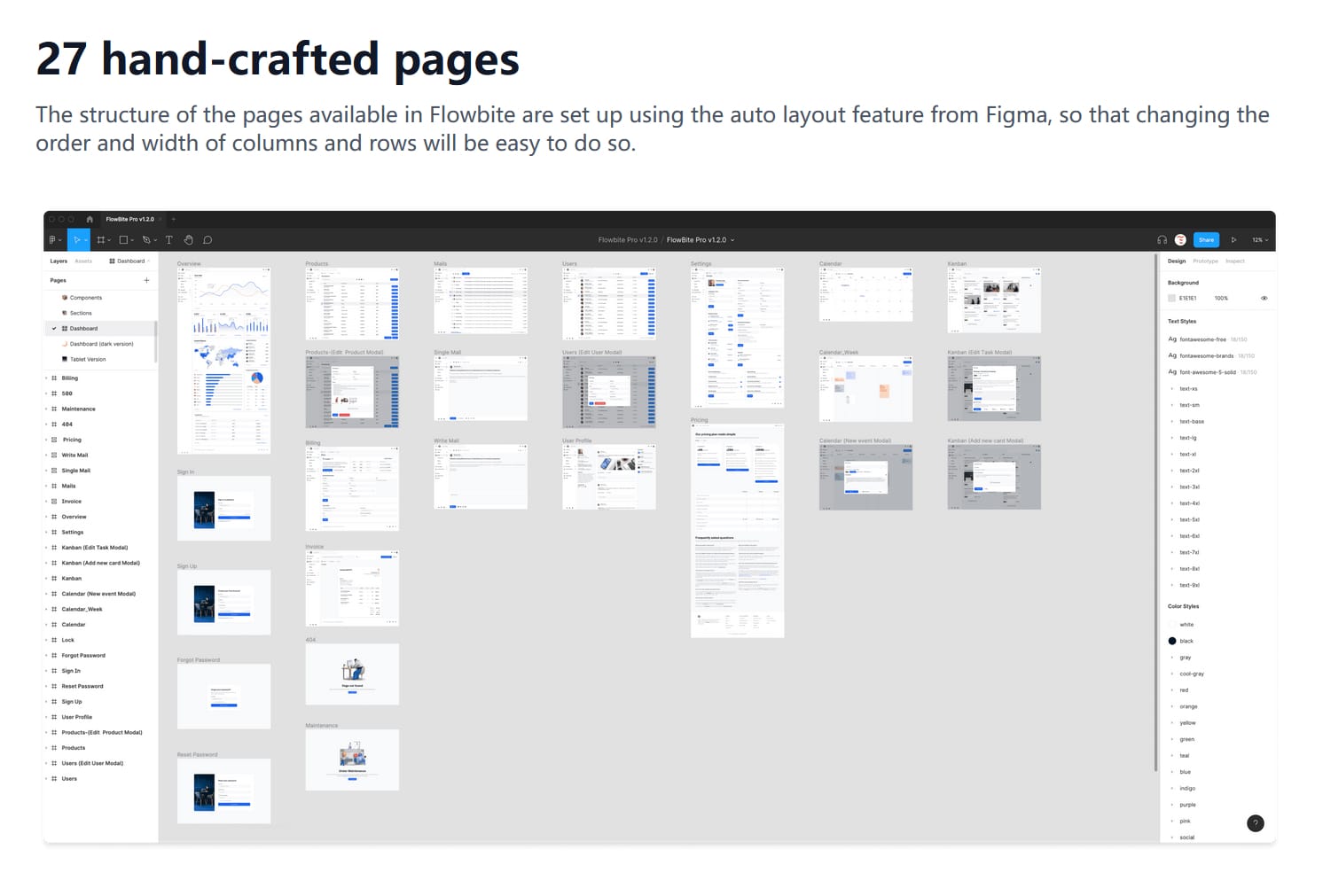This screenshot has height=896, width=1323.
Task: Open the Dashboard (dark version) page
Action: 102,344
